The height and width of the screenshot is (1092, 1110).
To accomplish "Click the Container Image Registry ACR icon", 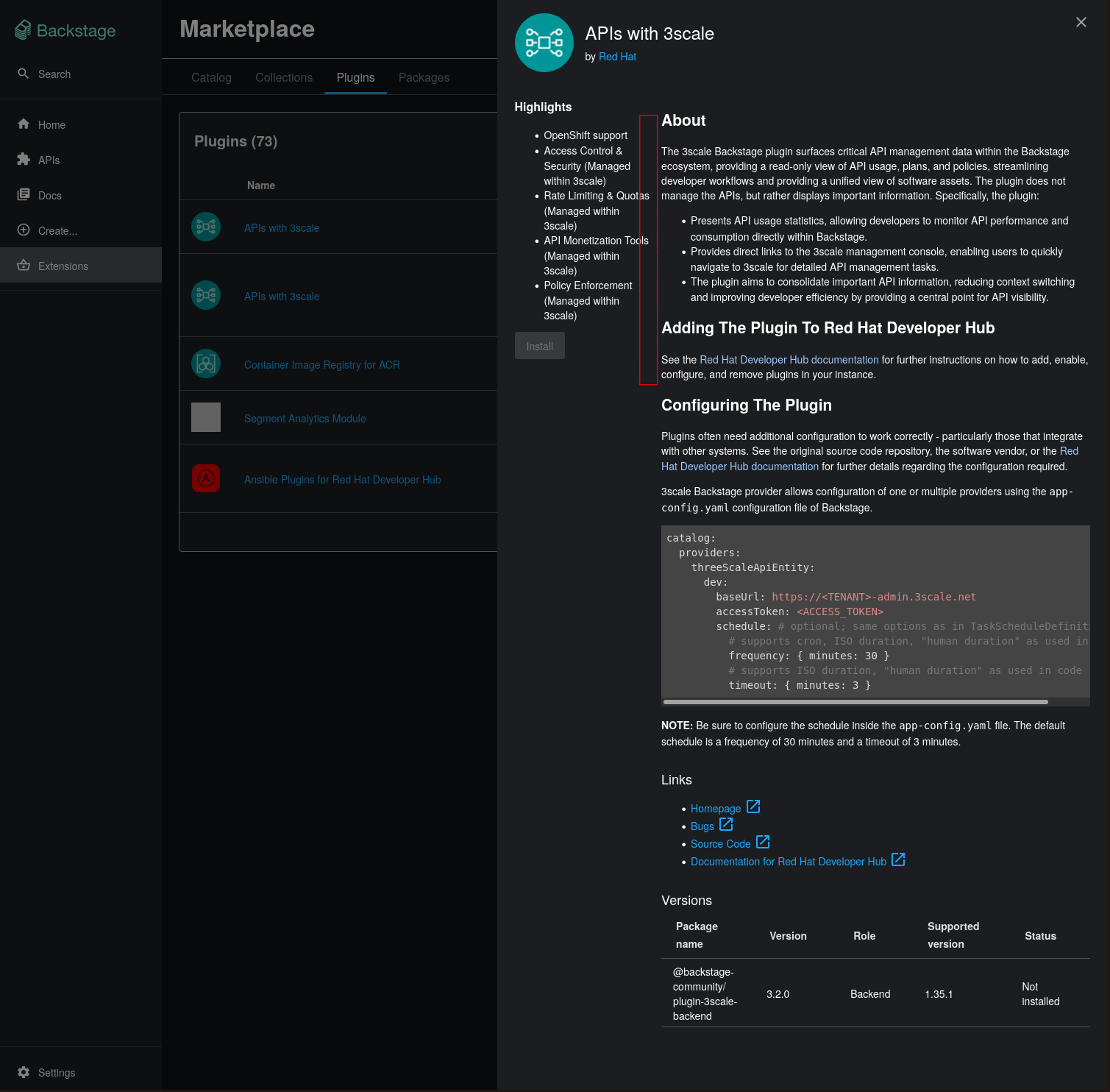I will pos(206,364).
